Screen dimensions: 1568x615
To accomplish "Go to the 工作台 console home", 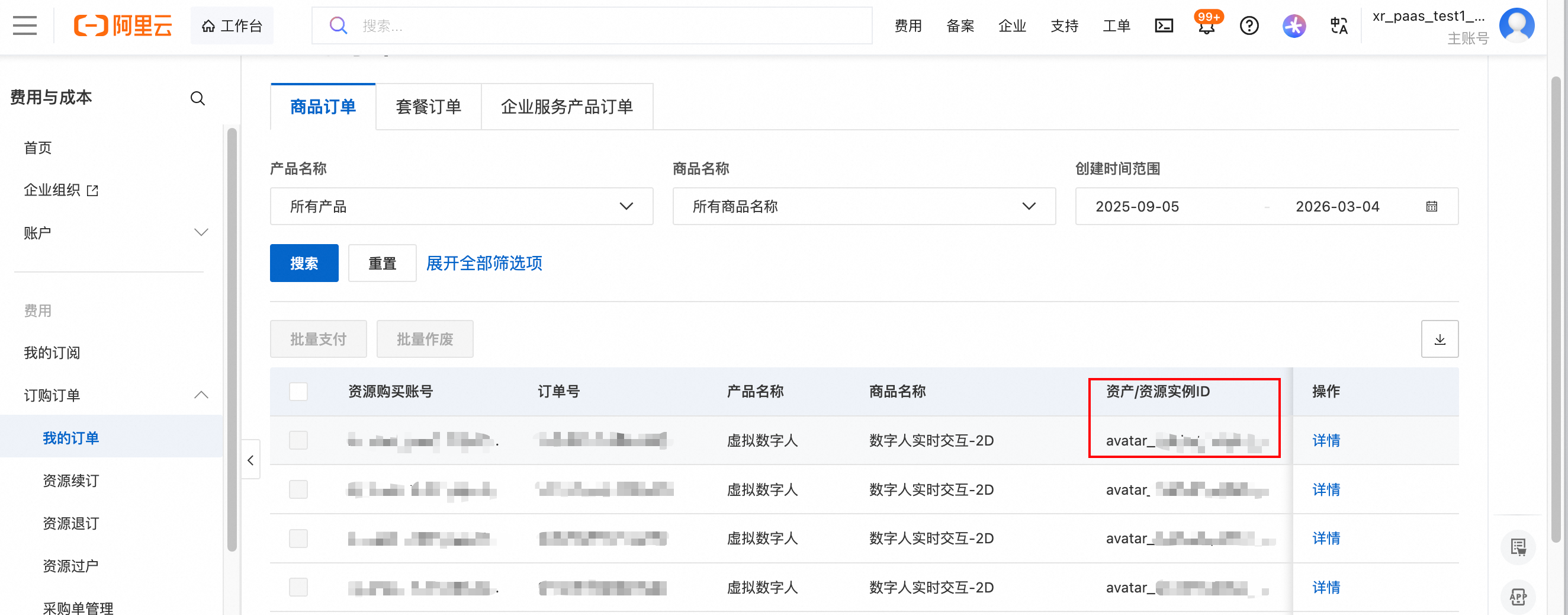I will tap(232, 25).
